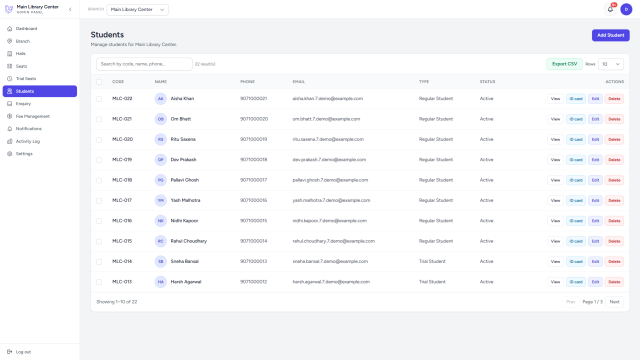Click email sneha.bansal.7.demo@example.com

tap(330, 261)
